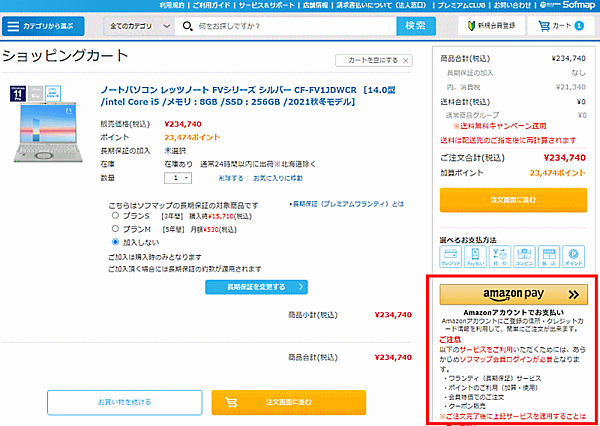Screen dimensions: 600x426
Task: Choose the プランS 3-year warranty option
Action: [x=117, y=216]
